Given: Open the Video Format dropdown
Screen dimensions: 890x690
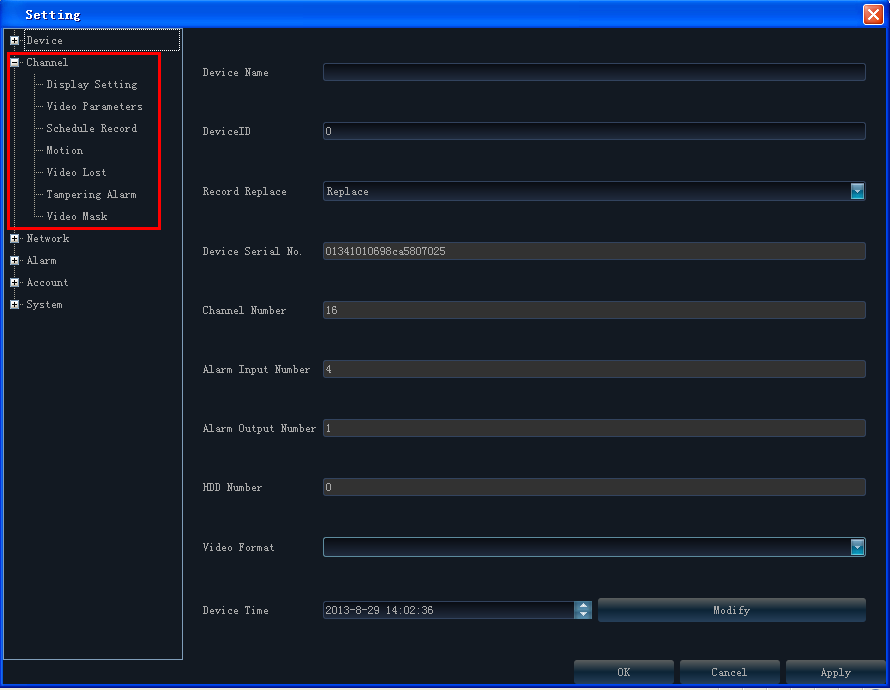Looking at the screenshot, I should tap(857, 547).
